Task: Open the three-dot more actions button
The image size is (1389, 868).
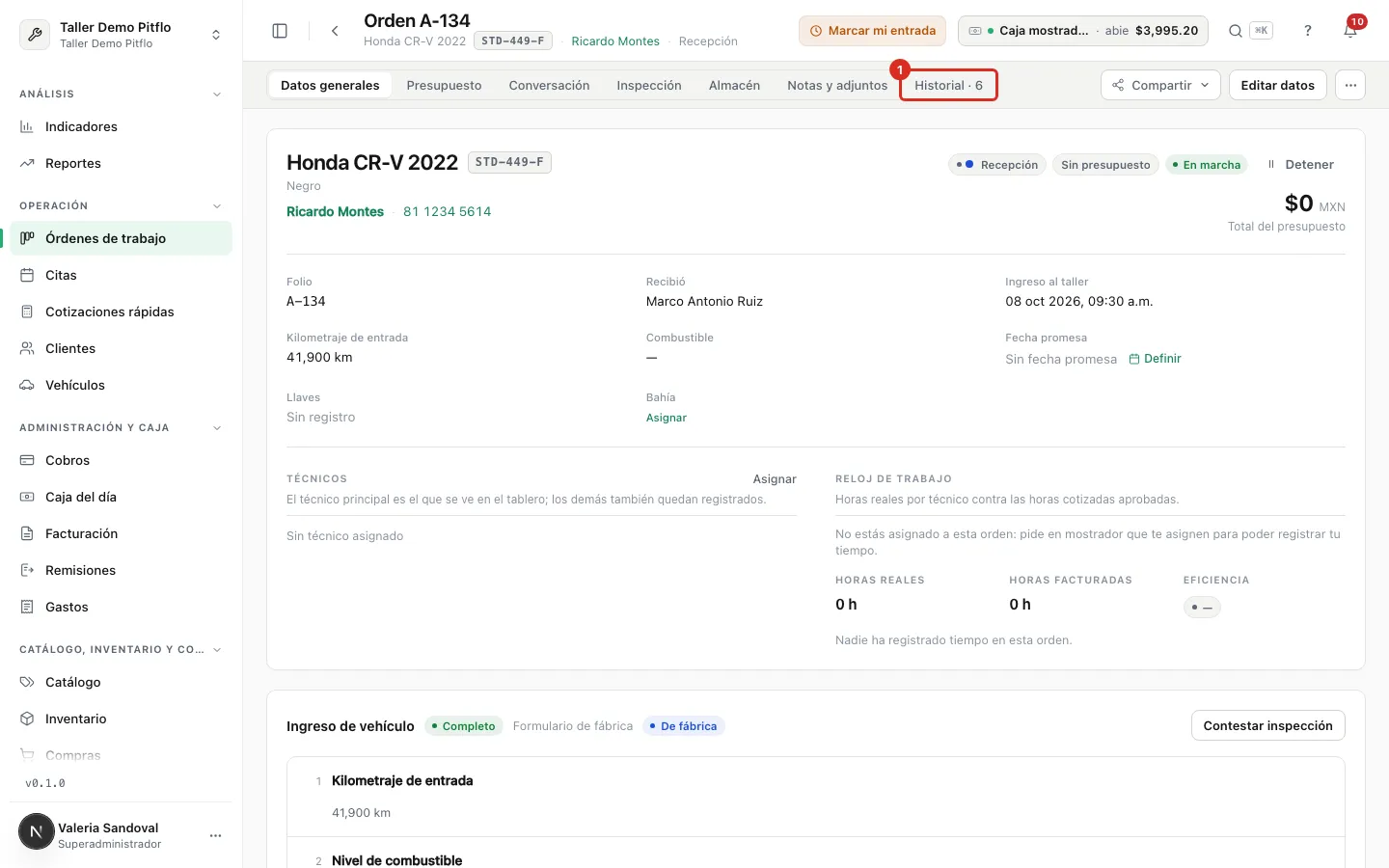Action: [x=1350, y=85]
